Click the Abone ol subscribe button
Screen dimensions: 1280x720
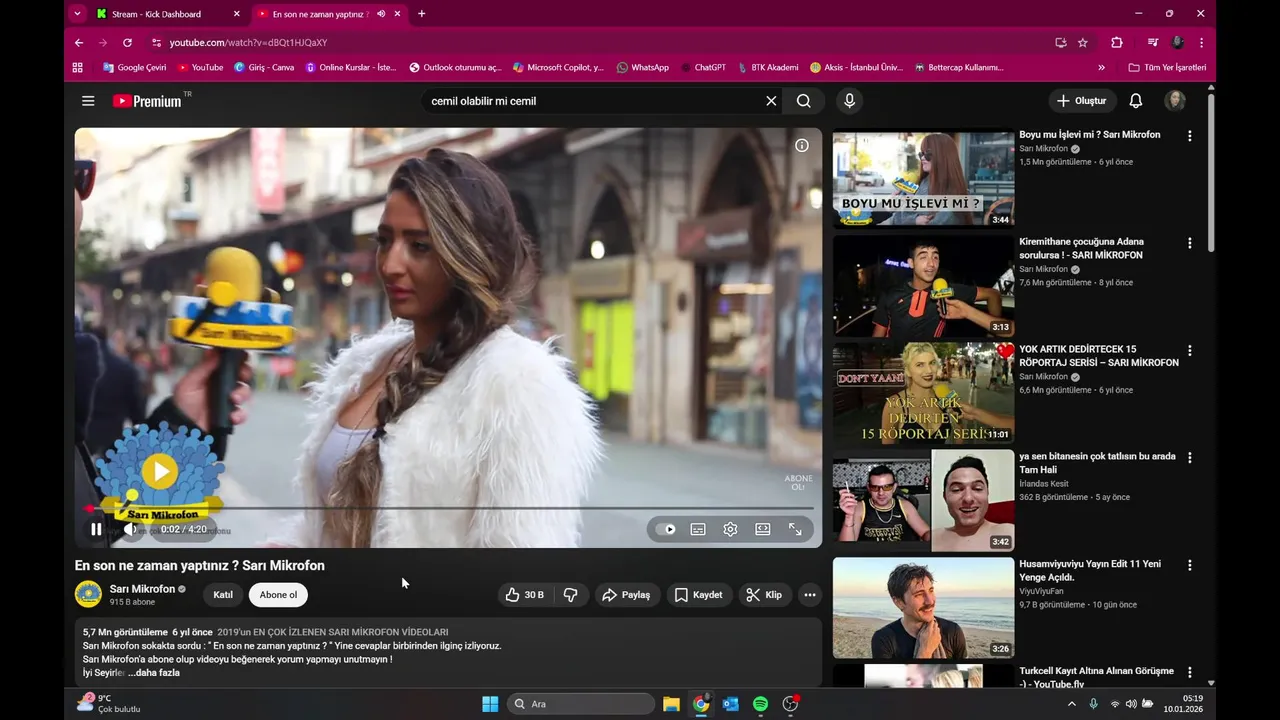click(x=278, y=595)
